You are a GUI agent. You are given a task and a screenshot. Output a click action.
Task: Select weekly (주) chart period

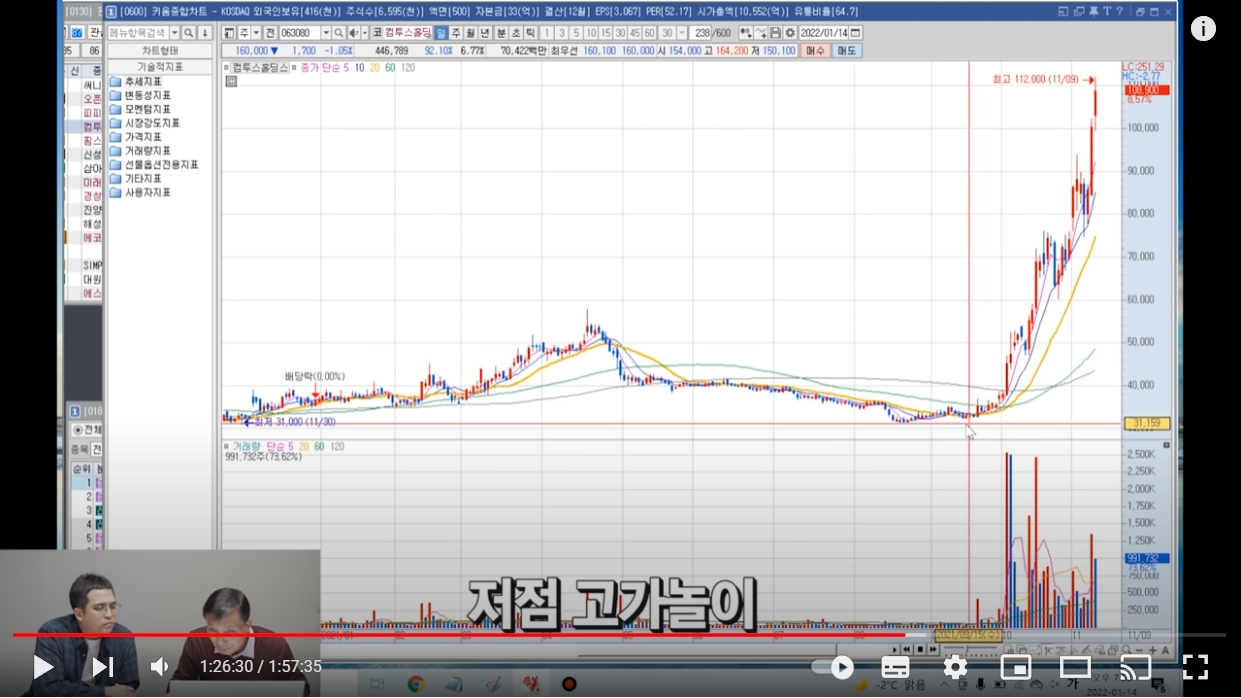click(x=455, y=33)
